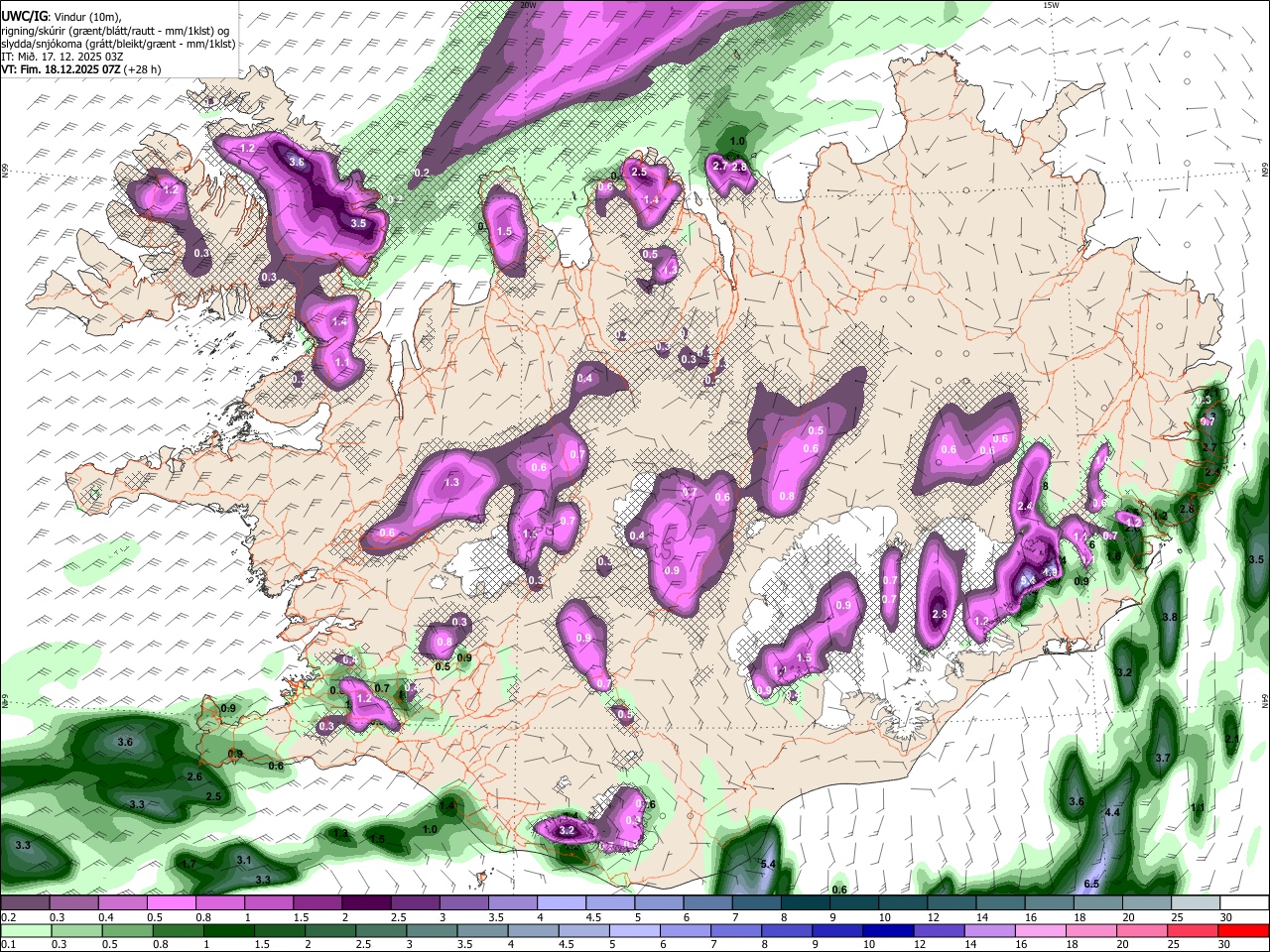
Task: Click the pale grey 25–30 snow scale swatch
Action: click(x=1197, y=903)
